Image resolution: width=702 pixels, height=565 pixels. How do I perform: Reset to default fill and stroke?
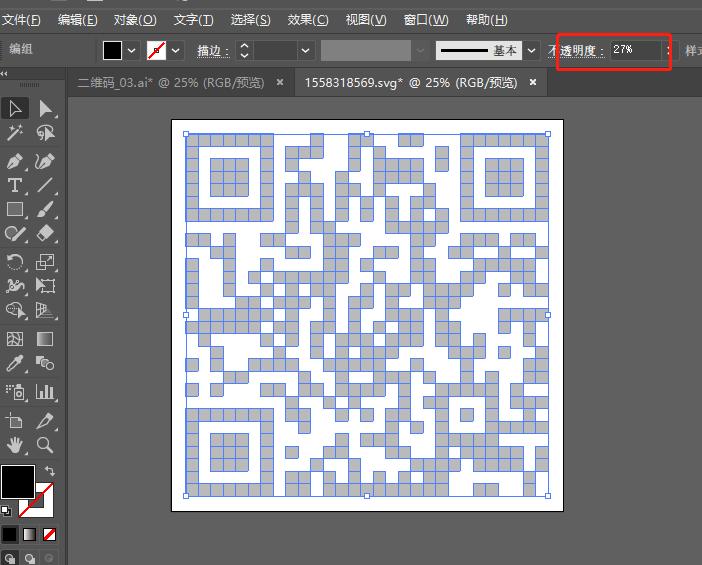pyautogui.click(x=6, y=511)
